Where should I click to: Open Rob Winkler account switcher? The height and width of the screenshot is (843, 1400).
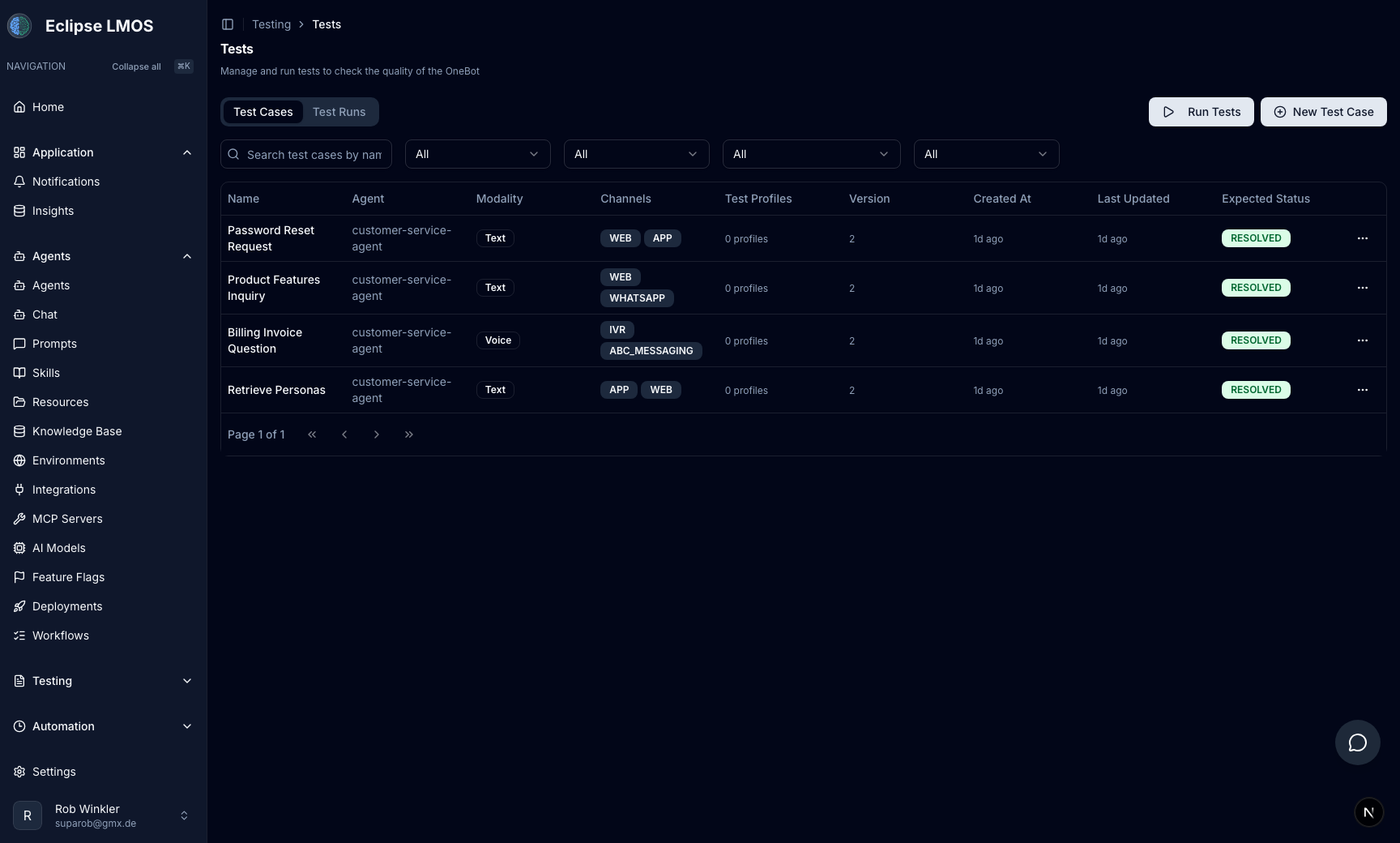[x=104, y=815]
